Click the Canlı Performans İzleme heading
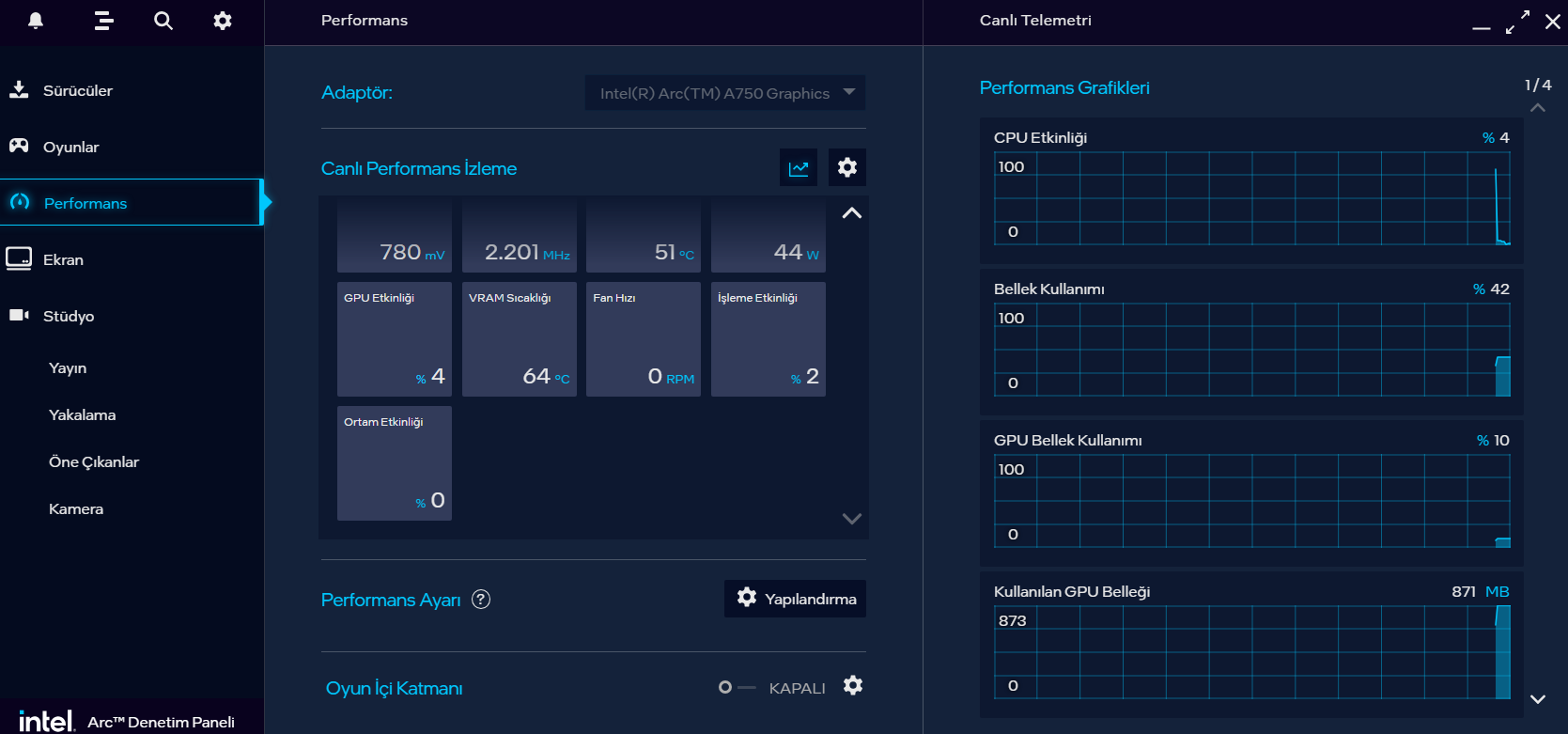This screenshot has height=734, width=1568. click(x=419, y=168)
